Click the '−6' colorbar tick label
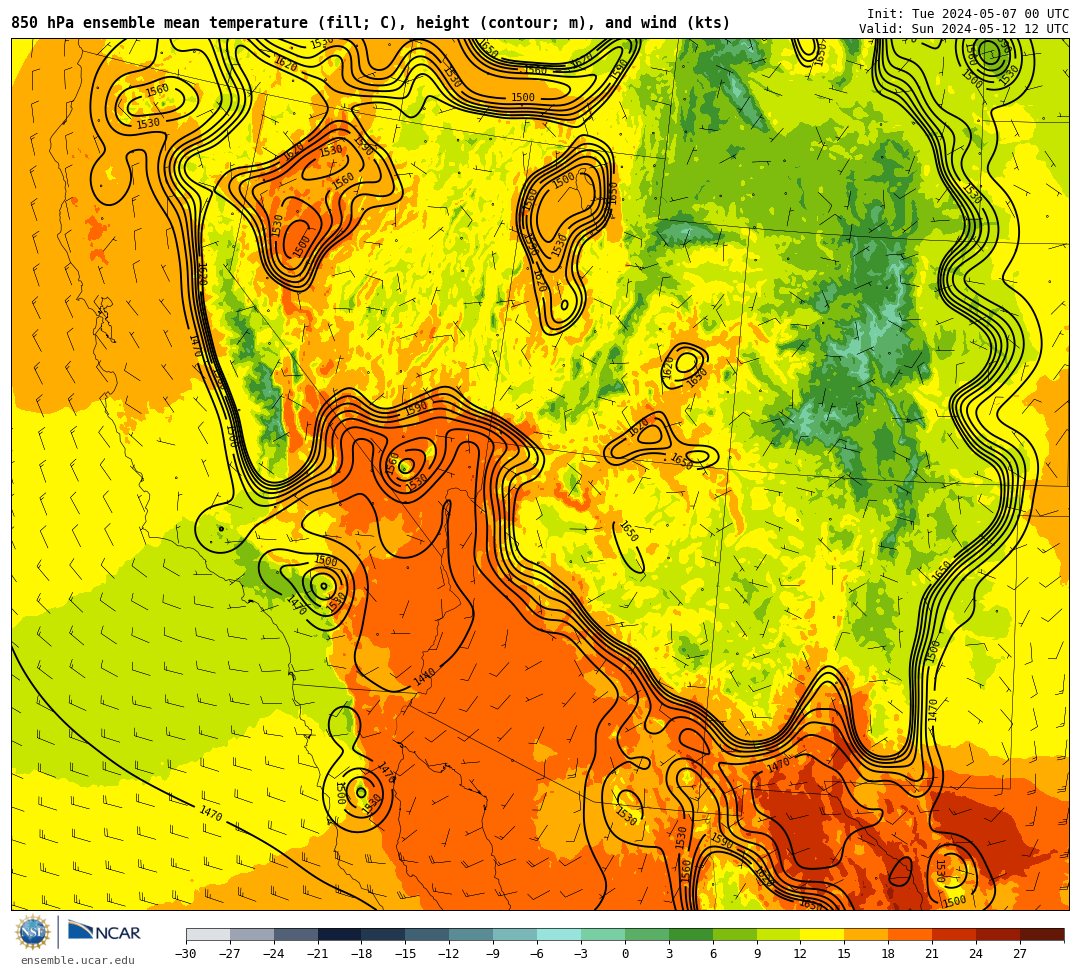This screenshot has height=973, width=1080. click(x=537, y=954)
